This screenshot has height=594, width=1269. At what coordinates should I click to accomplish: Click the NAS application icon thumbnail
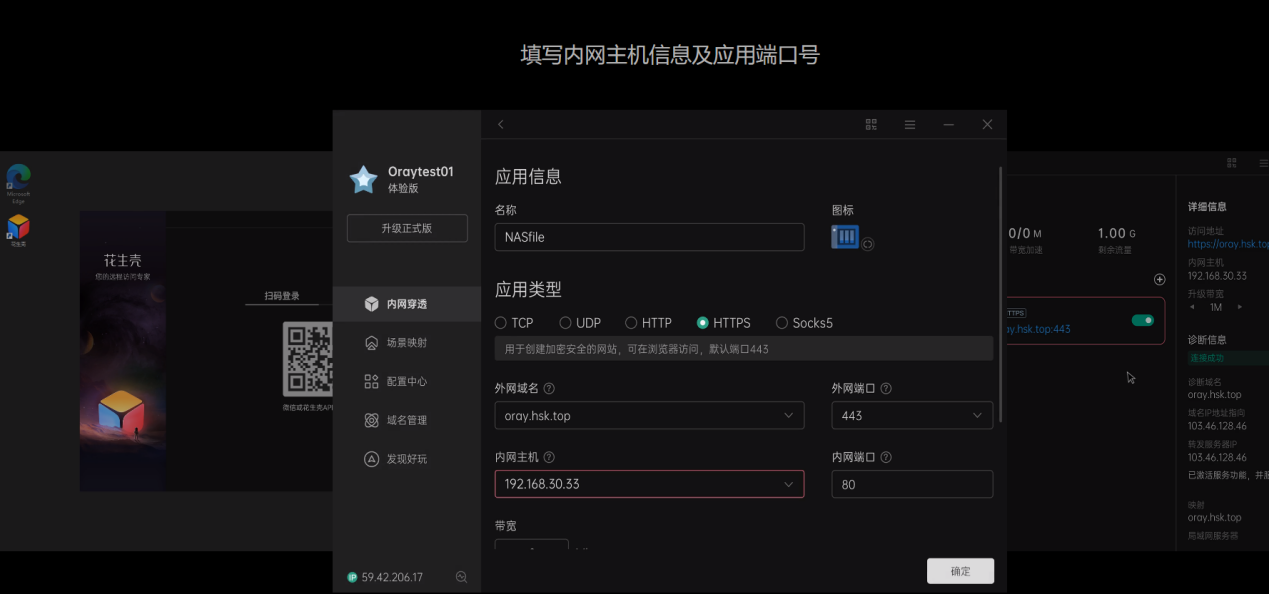click(x=845, y=237)
